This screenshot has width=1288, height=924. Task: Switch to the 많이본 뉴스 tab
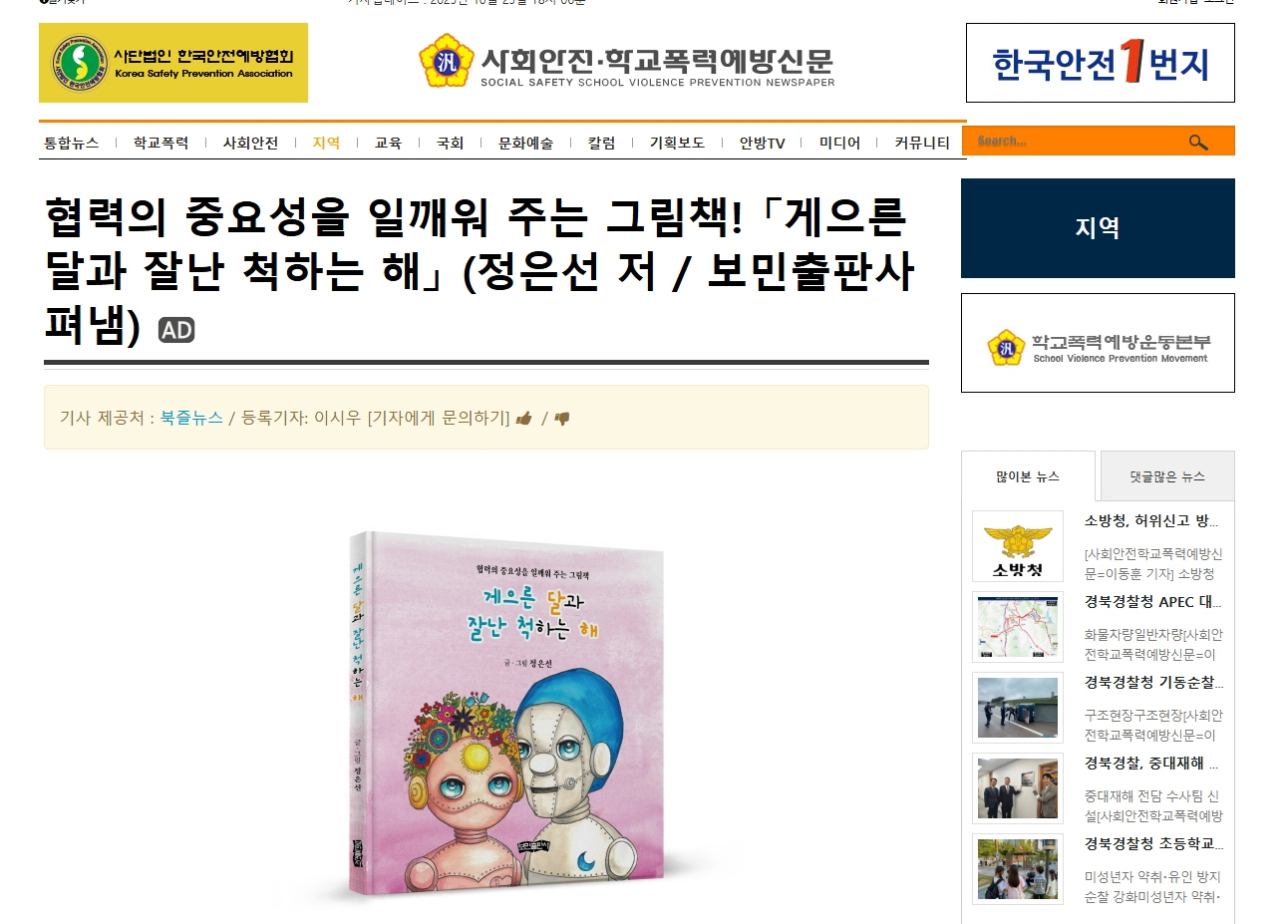pyautogui.click(x=1028, y=476)
